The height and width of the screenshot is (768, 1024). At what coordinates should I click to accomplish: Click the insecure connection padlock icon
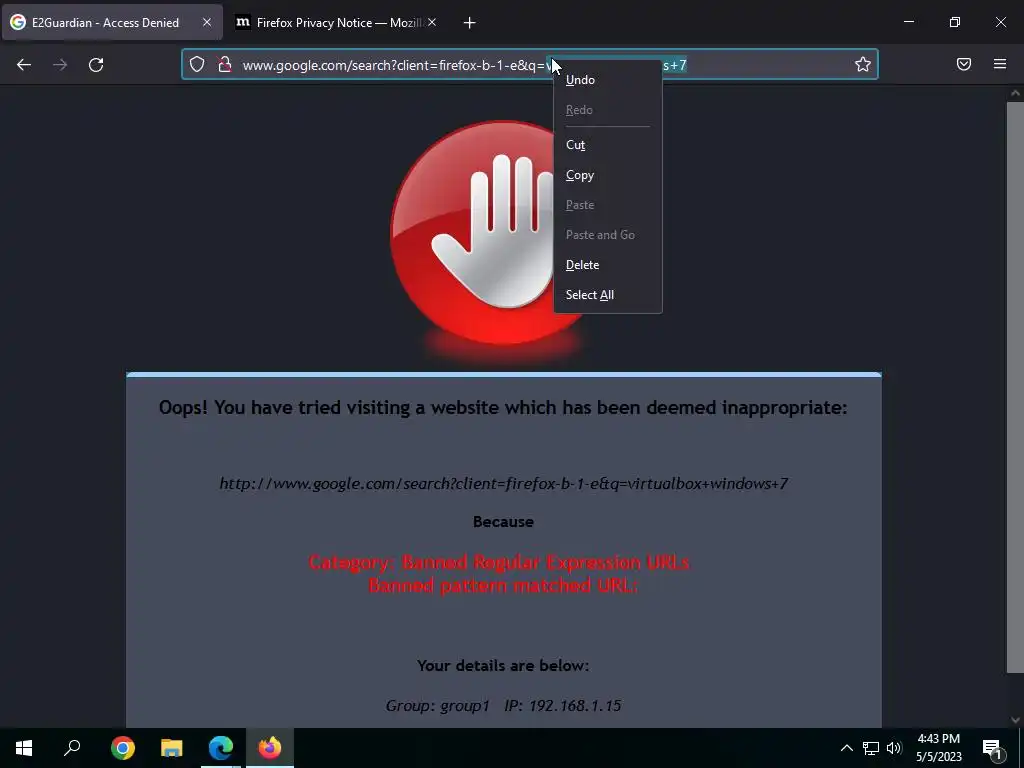tap(225, 65)
